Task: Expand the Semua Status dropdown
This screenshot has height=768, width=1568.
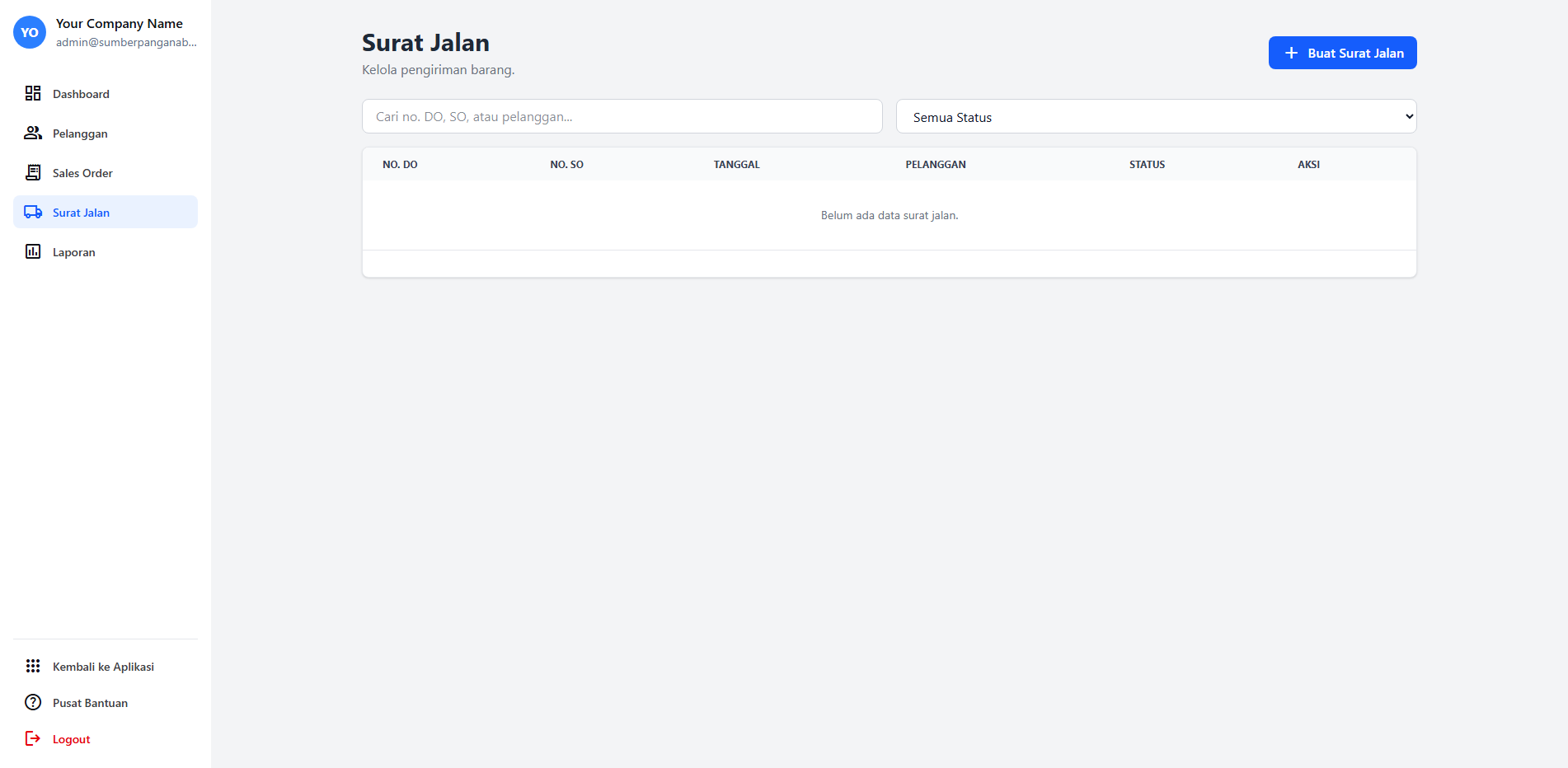Action: tap(1156, 117)
